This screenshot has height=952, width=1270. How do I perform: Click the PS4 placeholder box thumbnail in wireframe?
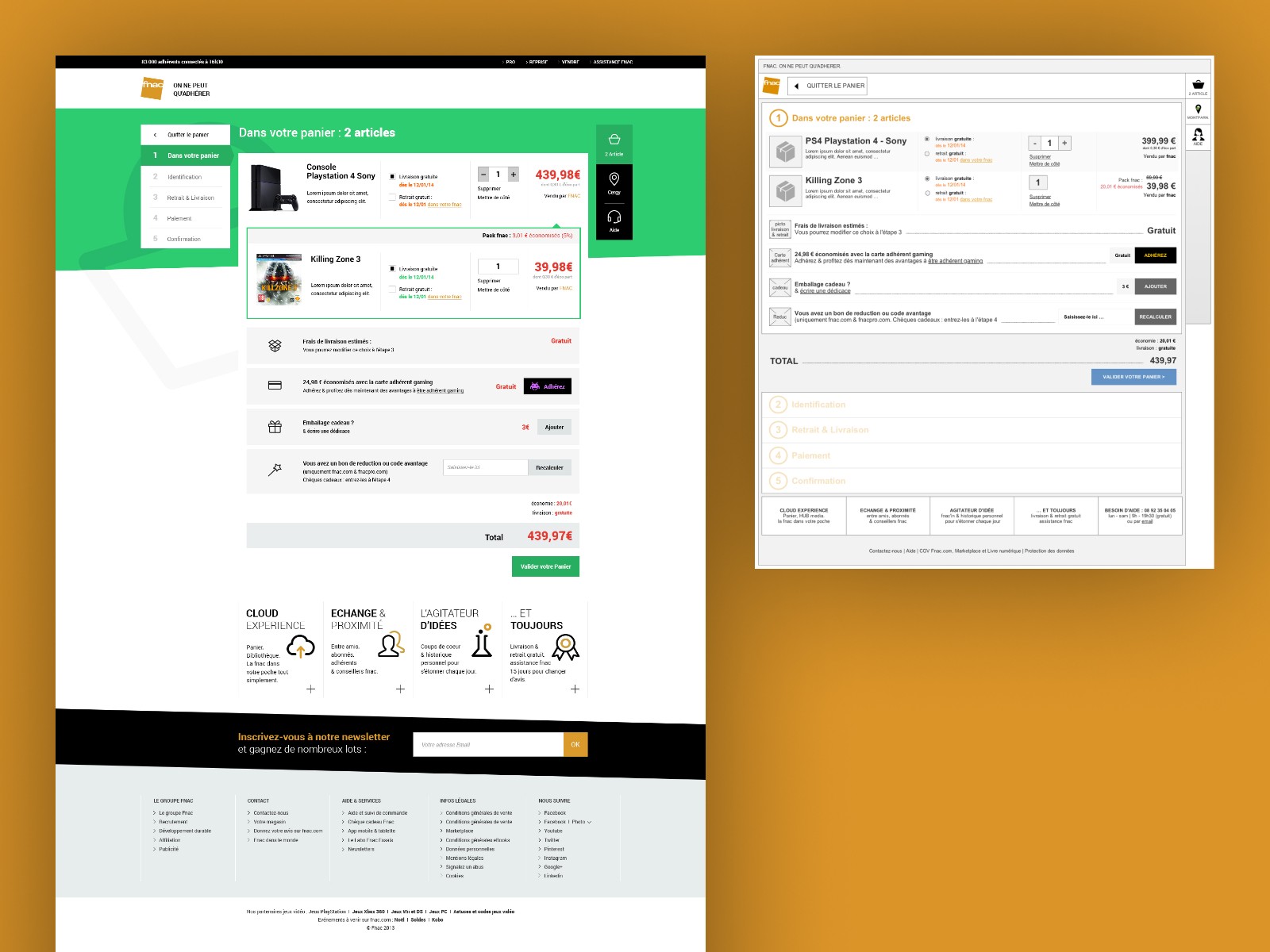785,151
